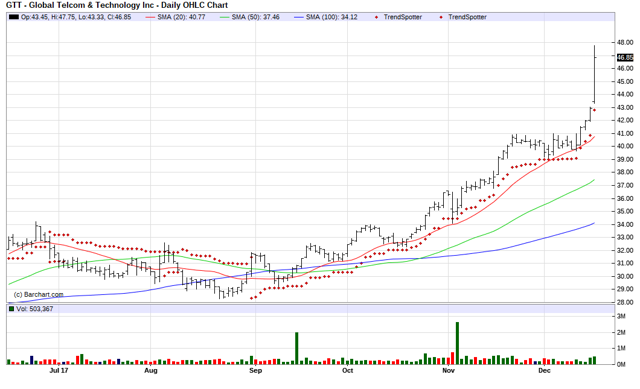Click the 33.00 price axis label
The image size is (640, 389).
[625, 237]
